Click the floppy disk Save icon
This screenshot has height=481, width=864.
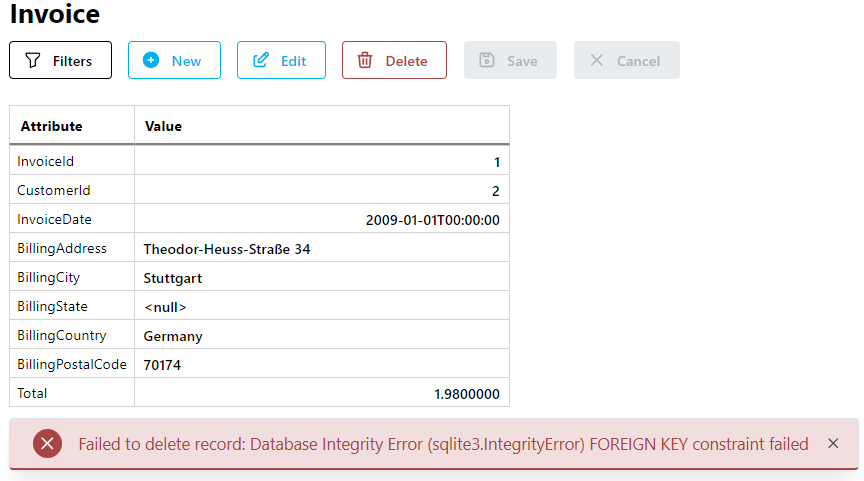[487, 60]
